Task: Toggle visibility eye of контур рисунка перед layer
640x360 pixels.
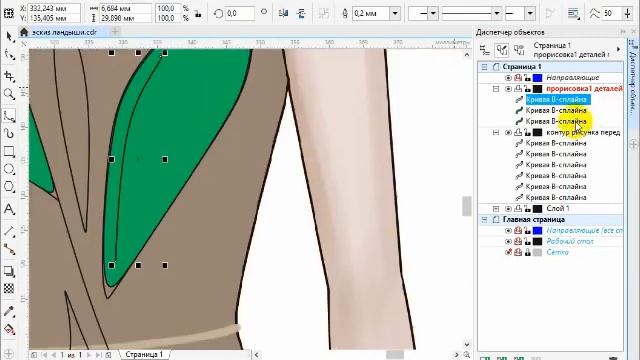Action: coord(508,132)
